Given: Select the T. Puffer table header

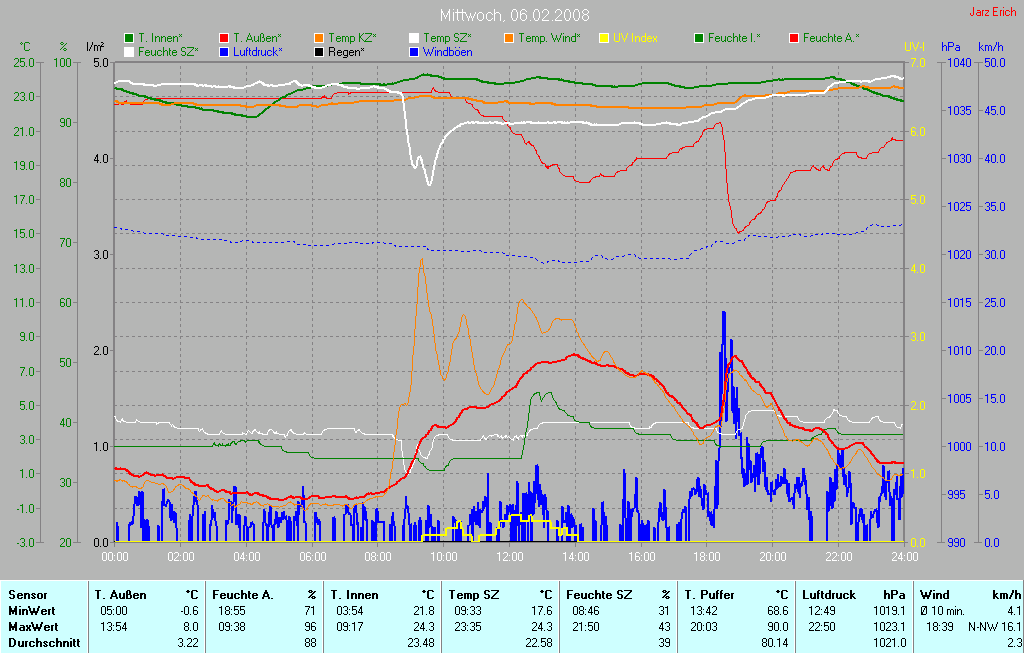Looking at the screenshot, I should pos(710,594).
